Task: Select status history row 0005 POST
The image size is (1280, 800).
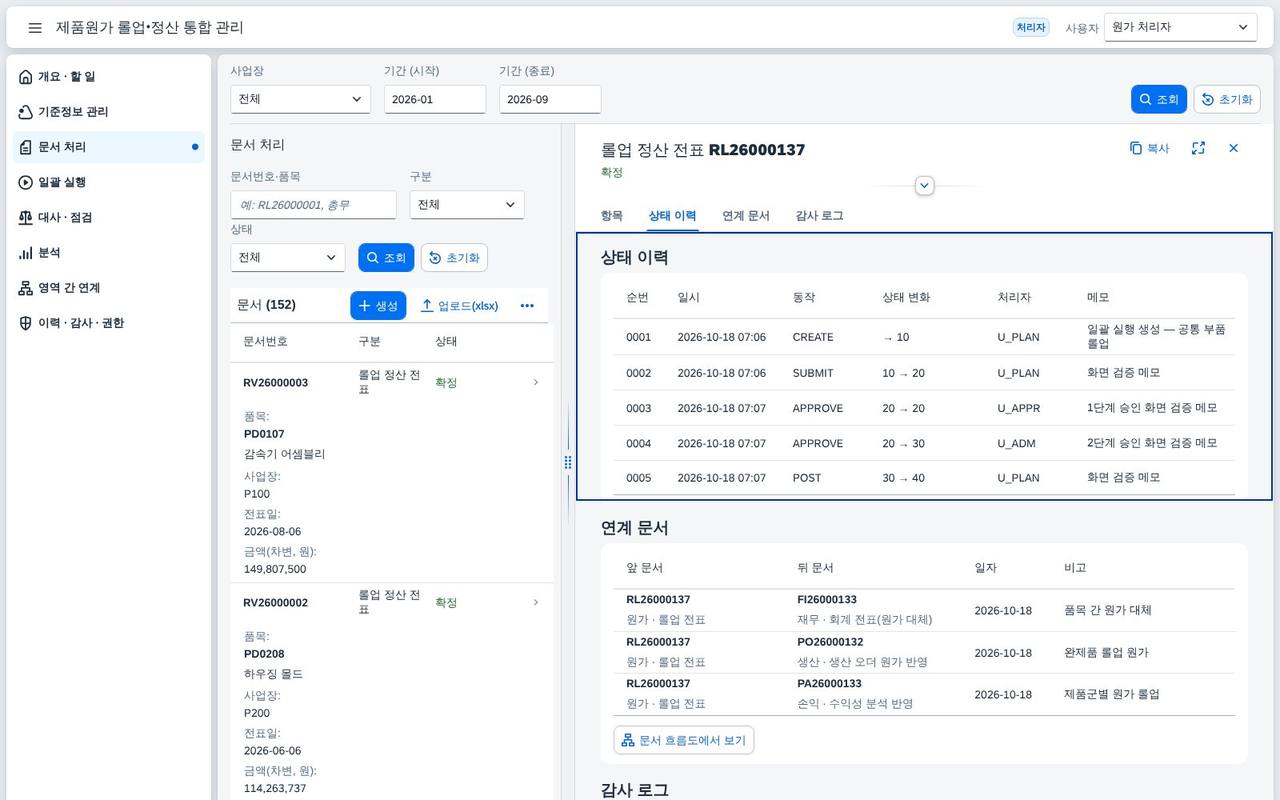Action: (x=924, y=478)
